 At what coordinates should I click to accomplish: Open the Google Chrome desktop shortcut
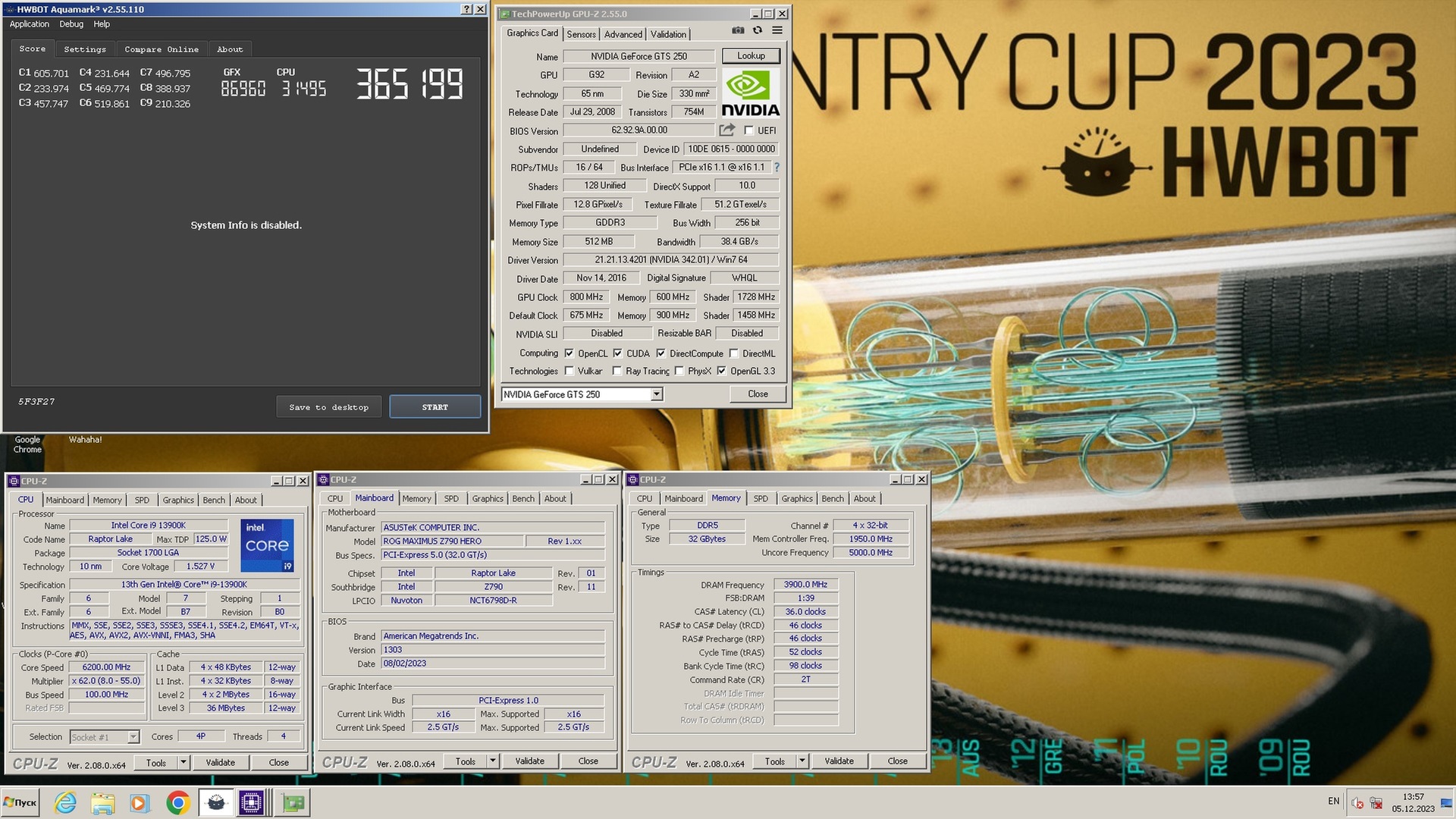tap(27, 444)
